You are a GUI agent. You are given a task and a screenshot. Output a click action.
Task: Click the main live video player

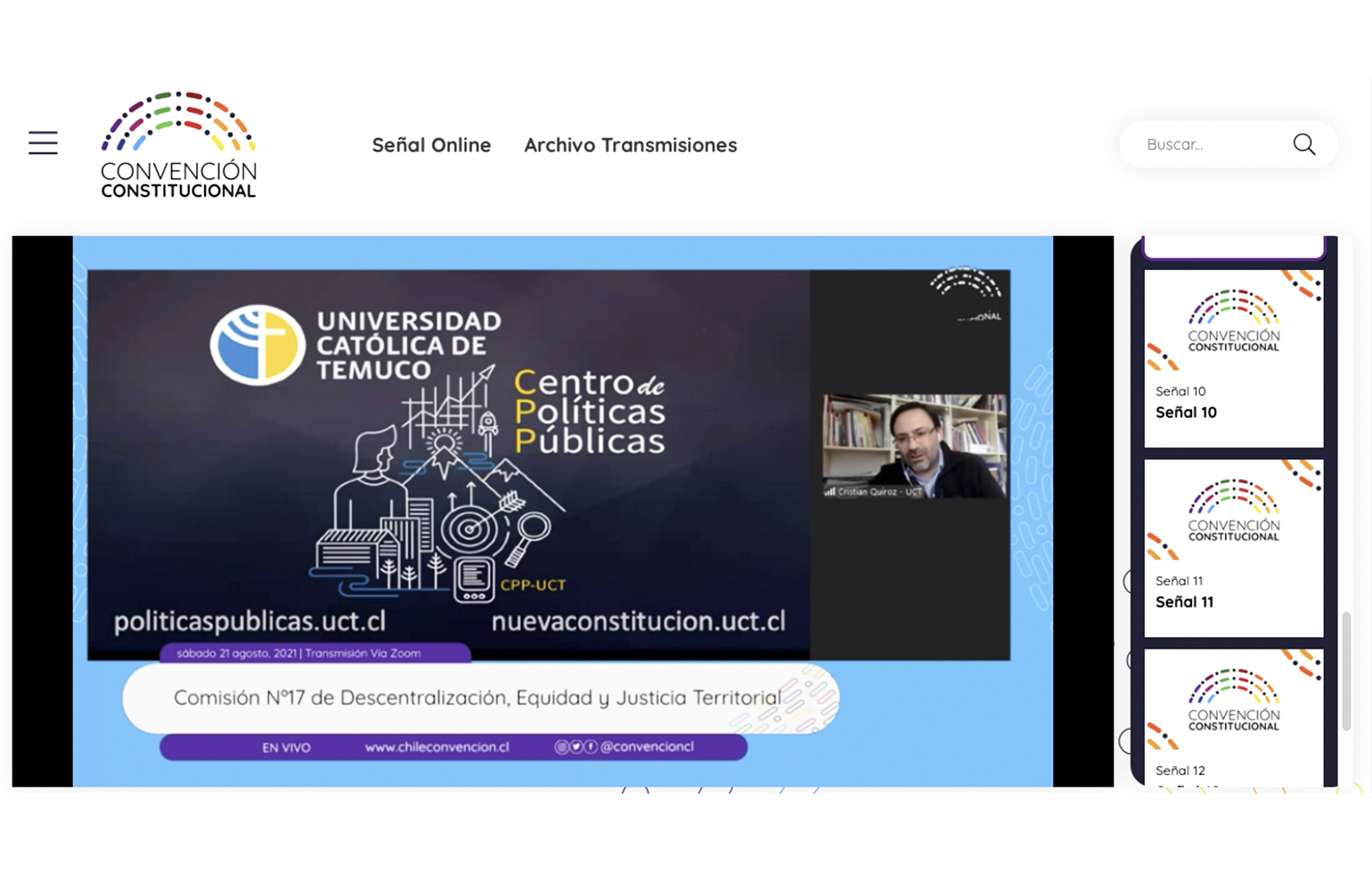tap(563, 511)
